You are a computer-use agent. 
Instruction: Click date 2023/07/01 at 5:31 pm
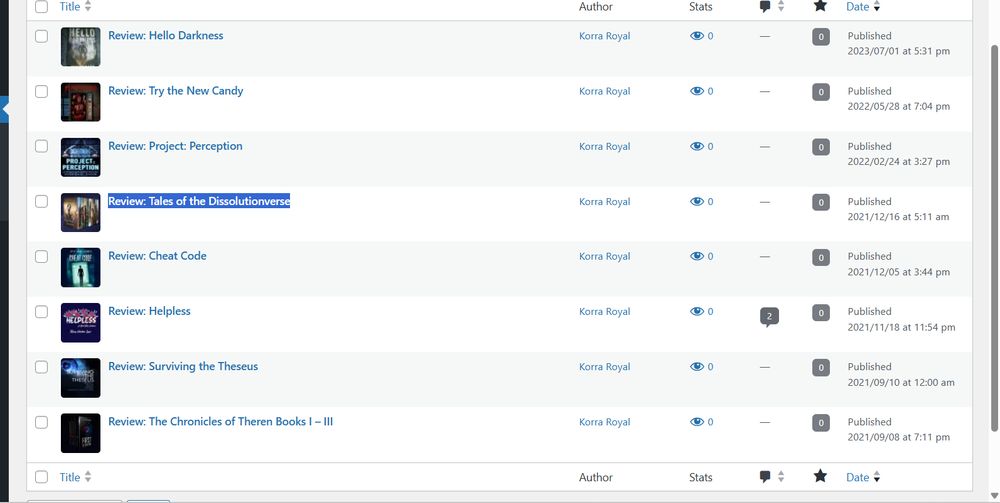pyautogui.click(x=899, y=51)
